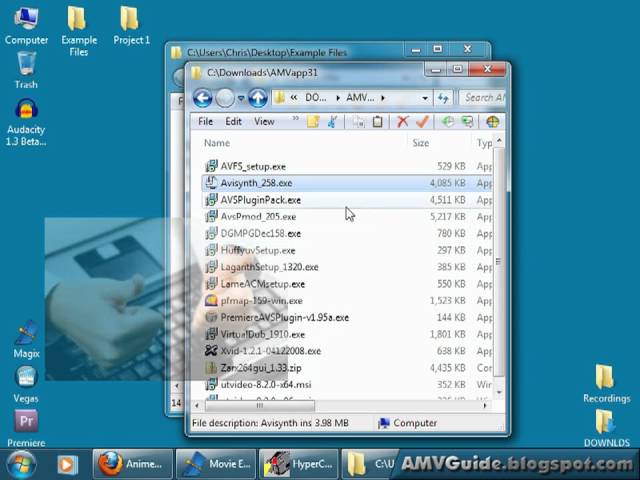Image resolution: width=640 pixels, height=480 pixels.
Task: Click the Back arrow in AMVapp31 window
Action: point(202,98)
